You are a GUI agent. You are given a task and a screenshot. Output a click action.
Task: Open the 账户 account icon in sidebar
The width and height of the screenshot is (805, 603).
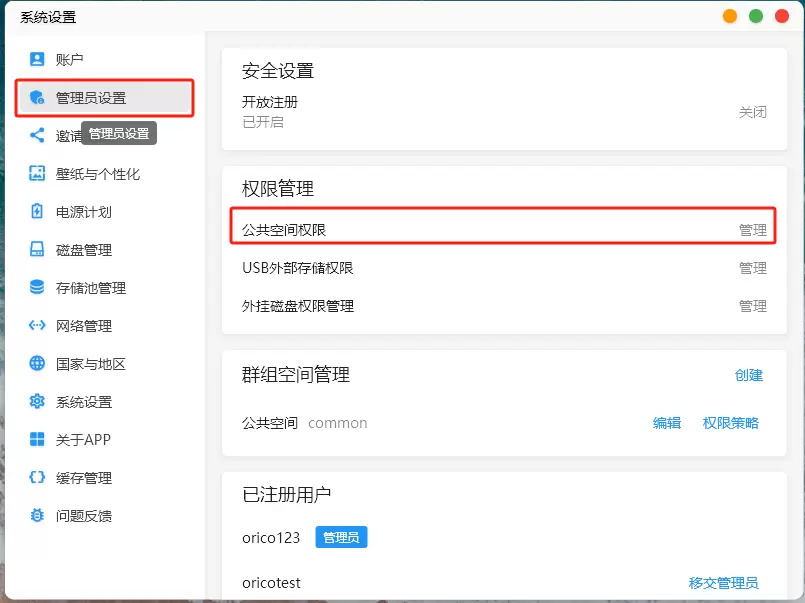click(37, 59)
